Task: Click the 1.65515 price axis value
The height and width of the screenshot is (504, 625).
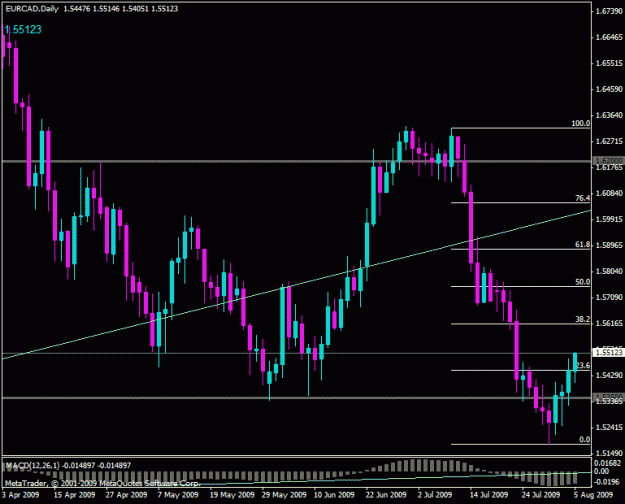Action: 609,63
